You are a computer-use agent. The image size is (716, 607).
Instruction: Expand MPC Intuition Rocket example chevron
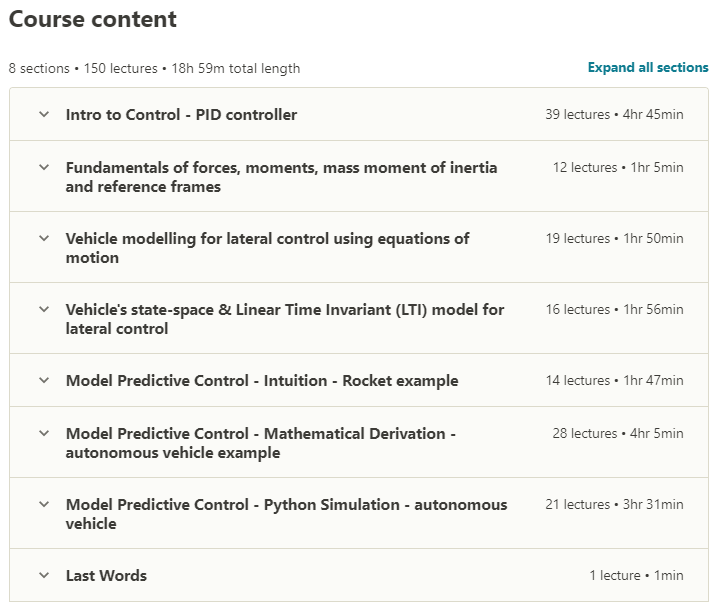44,380
